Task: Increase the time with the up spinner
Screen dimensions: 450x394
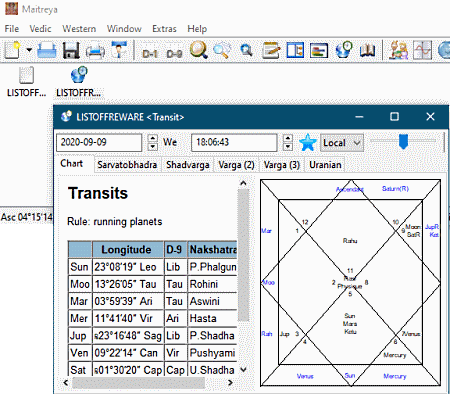Action: pyautogui.click(x=288, y=138)
